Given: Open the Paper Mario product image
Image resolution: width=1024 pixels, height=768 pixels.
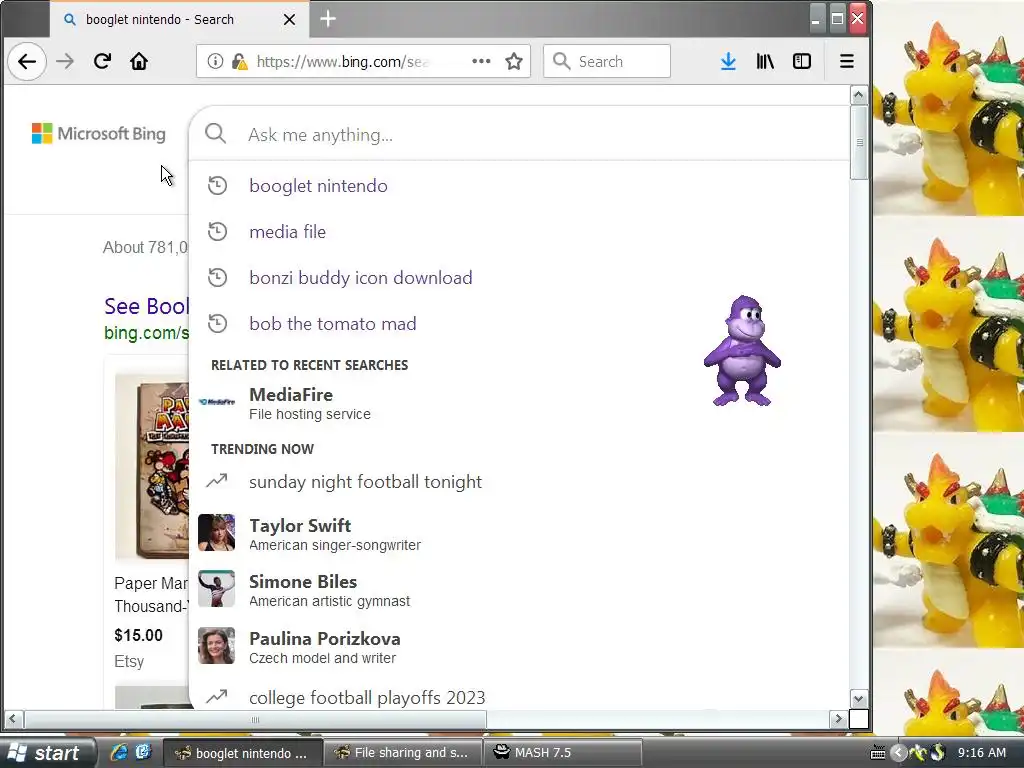Looking at the screenshot, I should (152, 466).
